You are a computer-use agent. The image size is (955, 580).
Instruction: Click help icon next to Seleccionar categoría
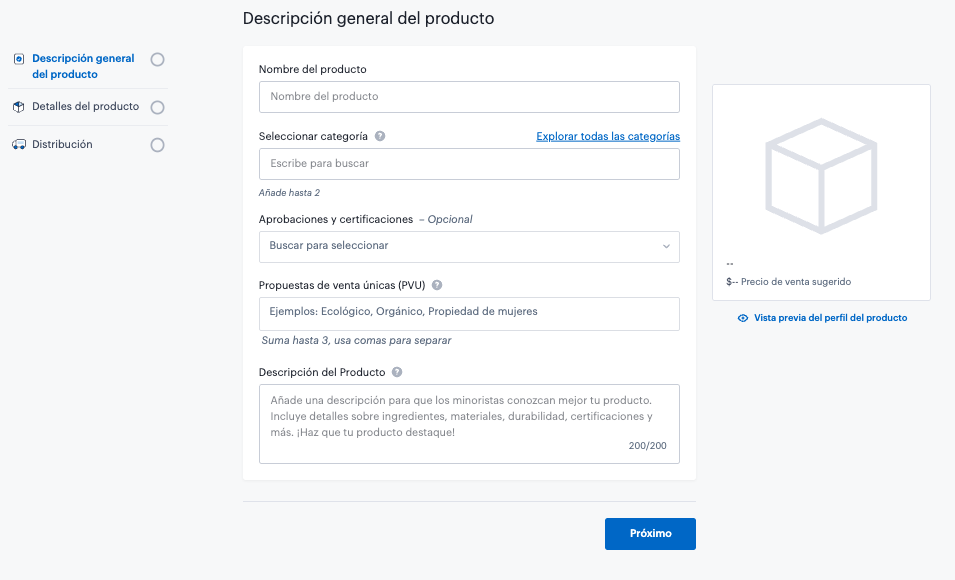click(380, 136)
